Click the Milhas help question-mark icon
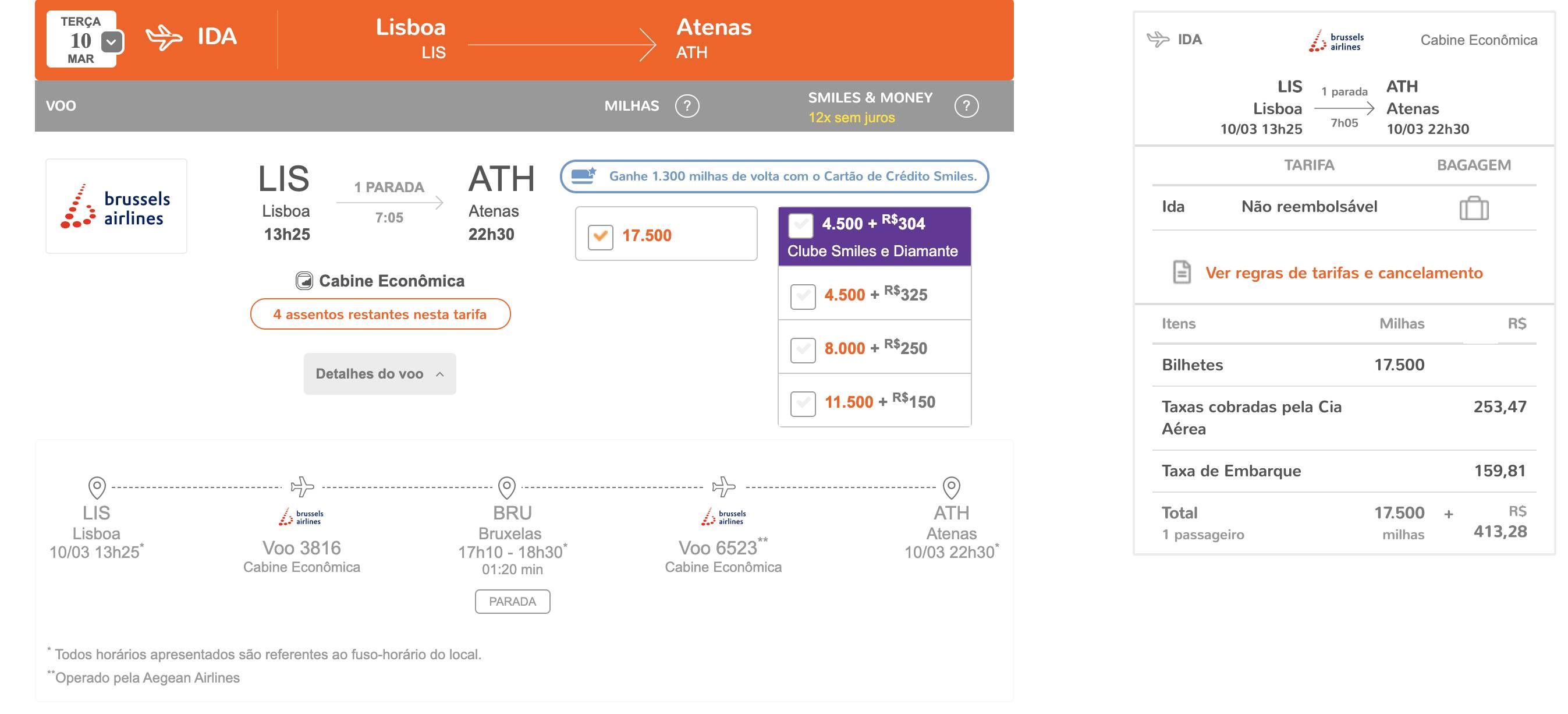Viewport: 1568px width, 714px height. point(687,106)
